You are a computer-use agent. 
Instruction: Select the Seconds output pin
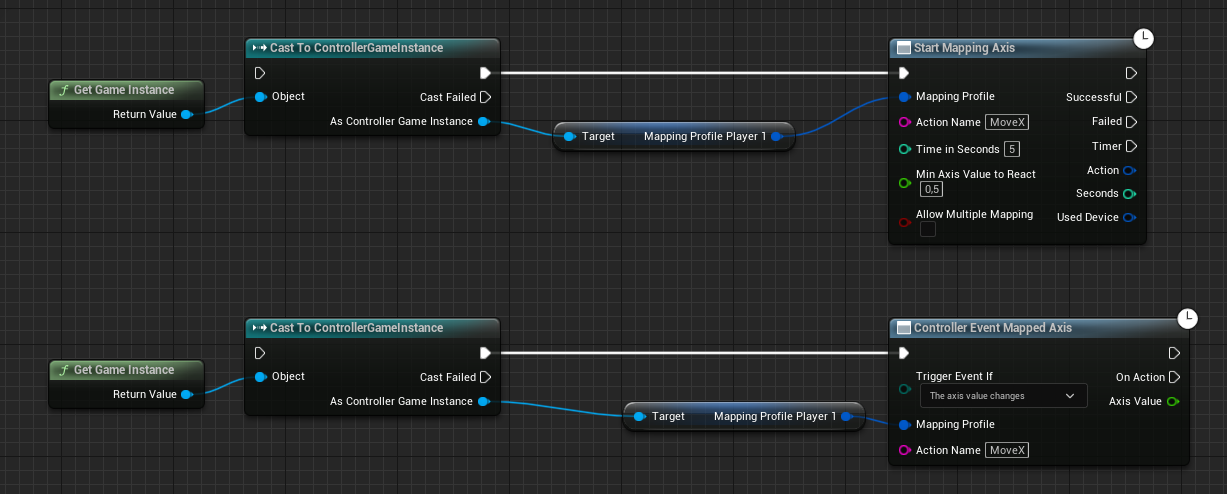1129,193
